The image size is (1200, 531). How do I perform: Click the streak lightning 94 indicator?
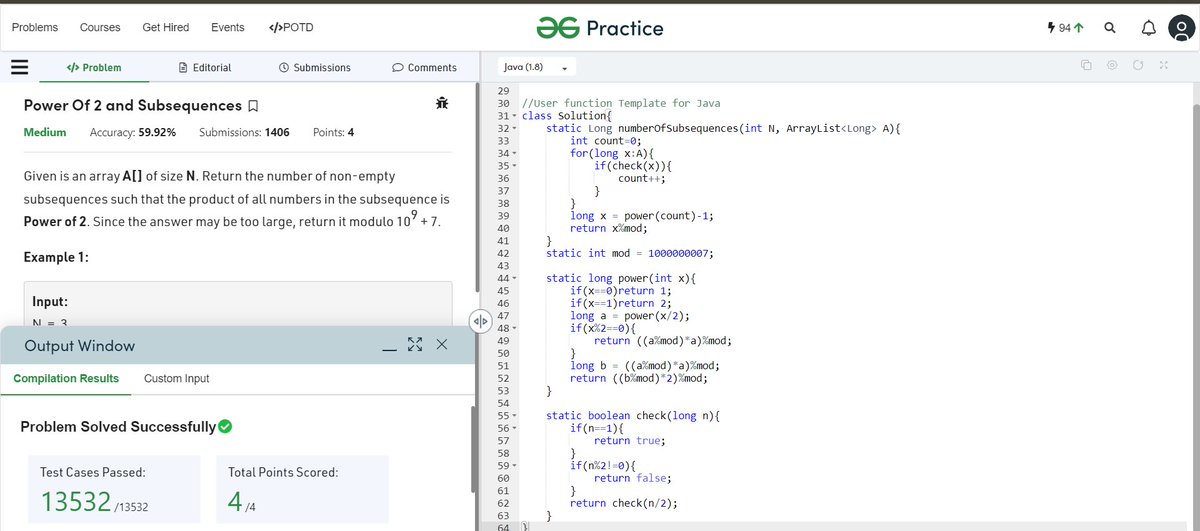pos(1066,29)
